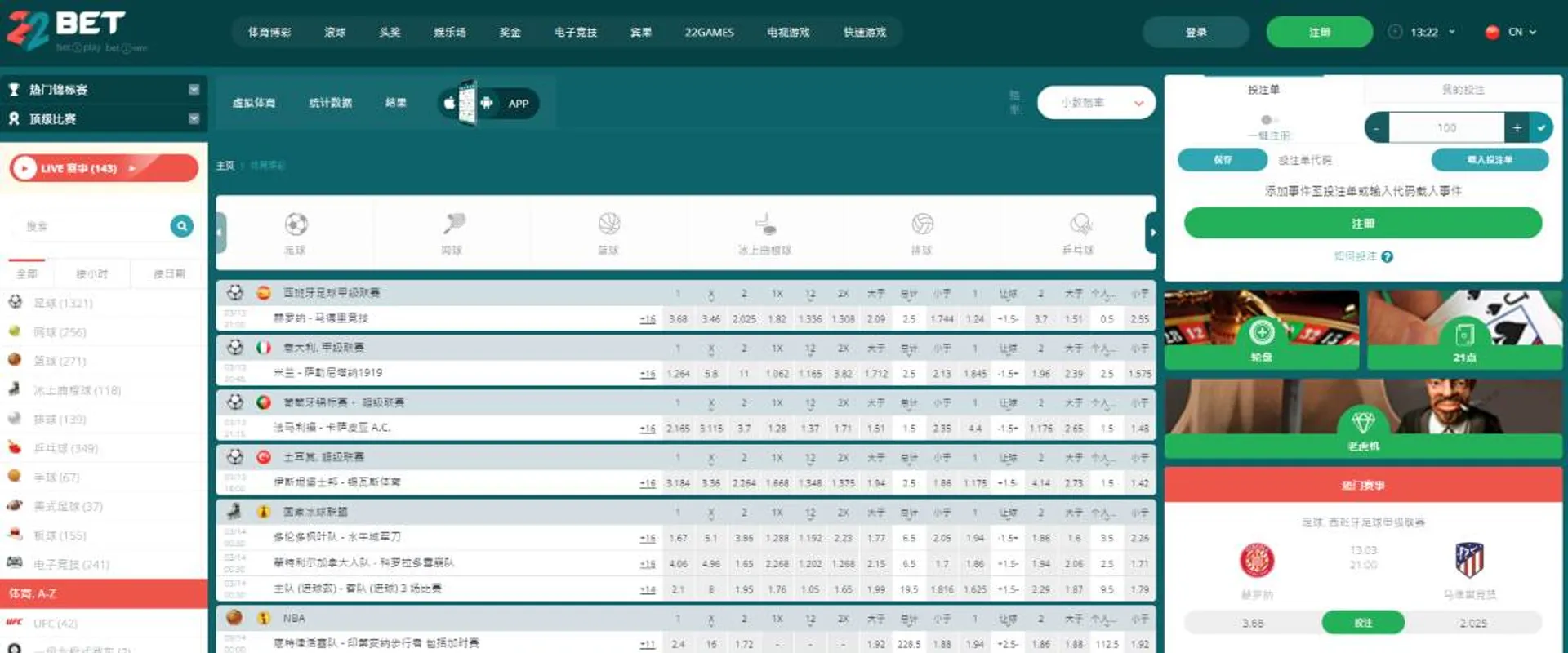Select the 体育, A-Z red header
The height and width of the screenshot is (653, 1568).
(x=104, y=593)
